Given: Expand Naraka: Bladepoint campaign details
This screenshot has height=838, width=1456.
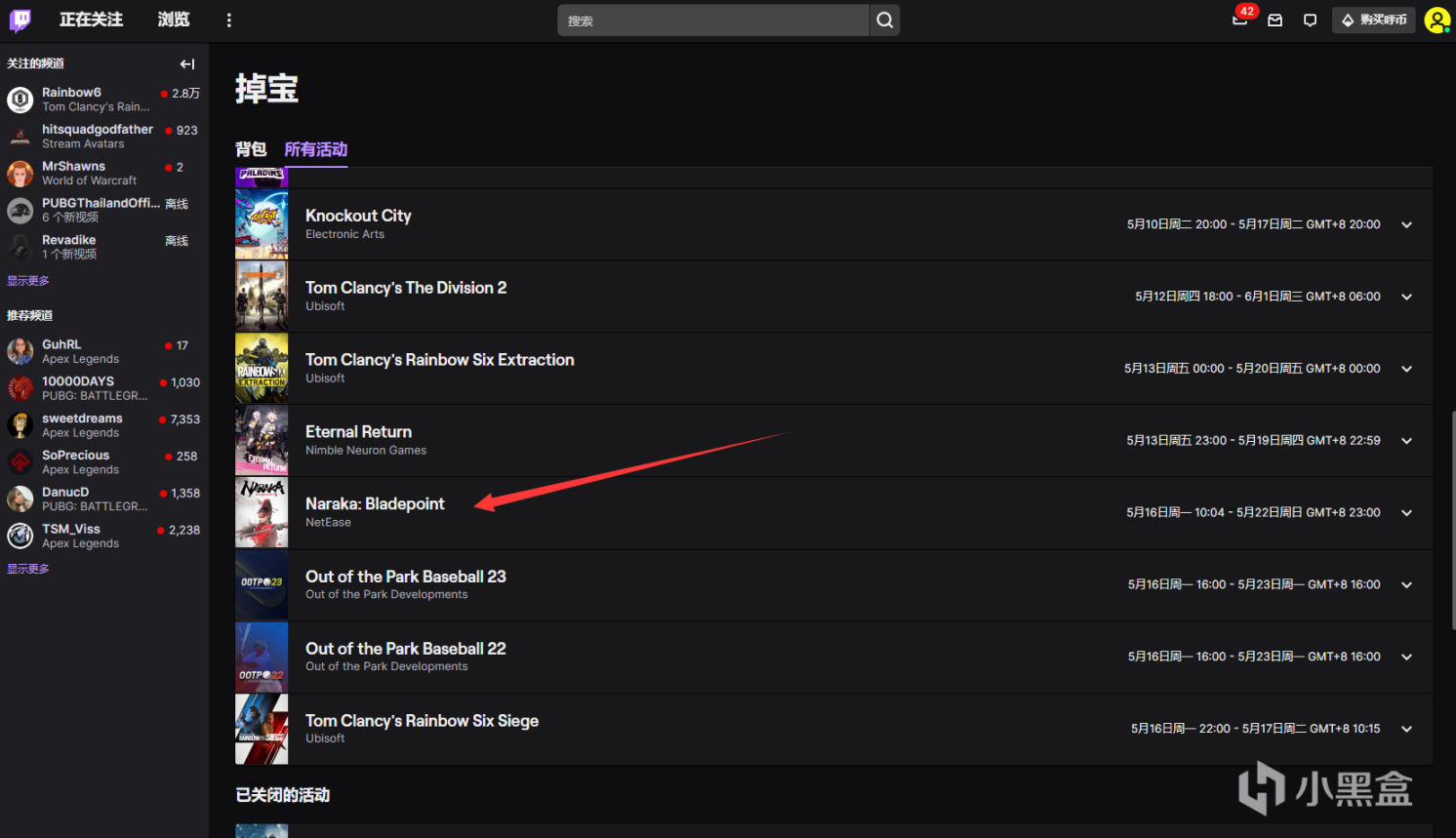Looking at the screenshot, I should pos(1406,513).
